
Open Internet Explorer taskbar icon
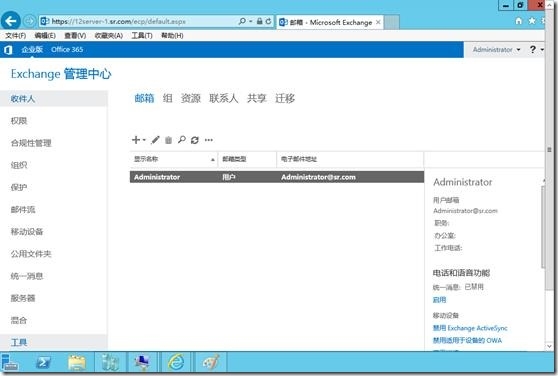click(x=176, y=362)
